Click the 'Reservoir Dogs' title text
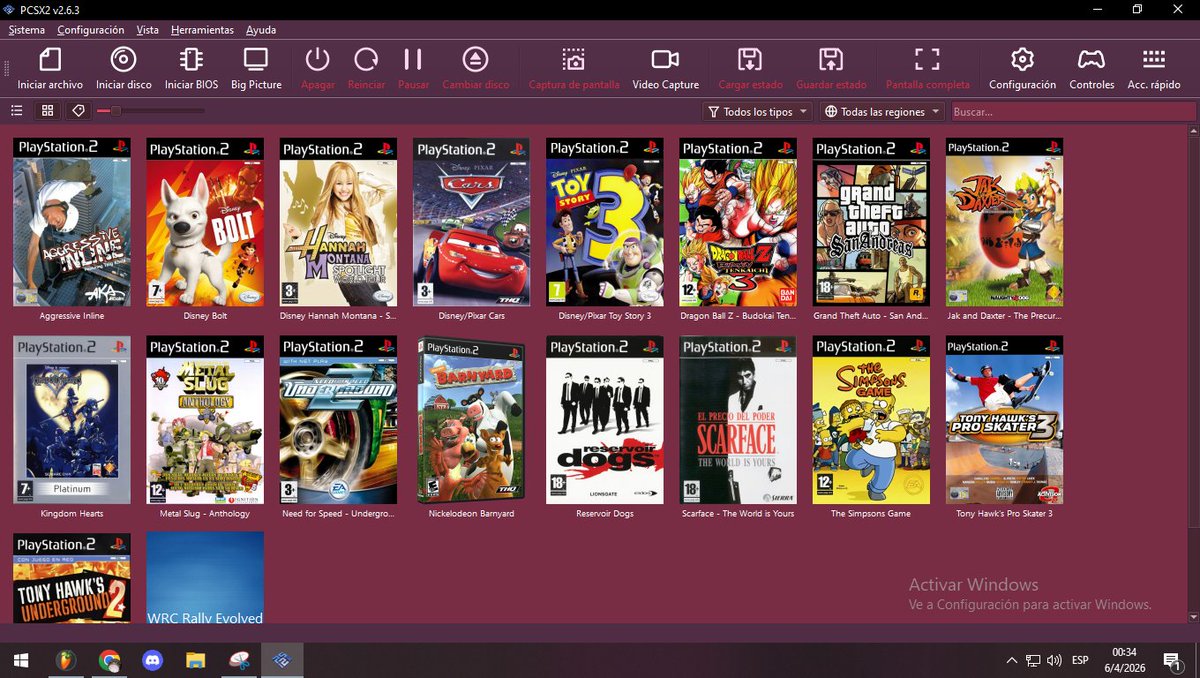 click(x=605, y=514)
